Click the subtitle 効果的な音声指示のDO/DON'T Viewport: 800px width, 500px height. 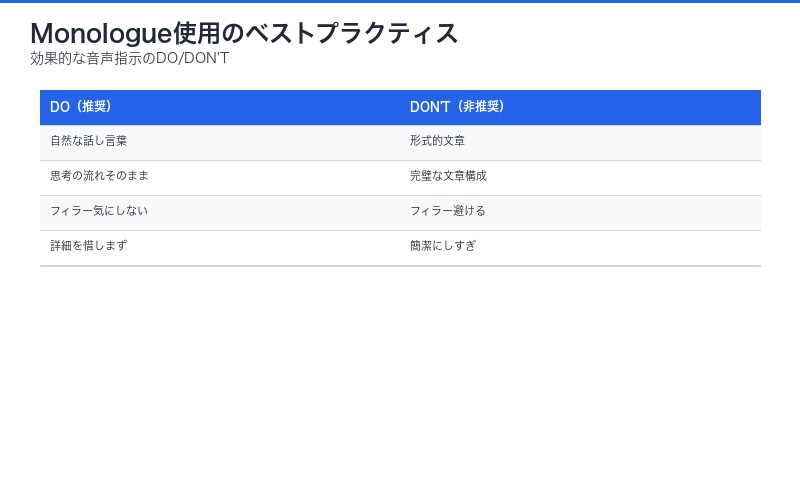tap(130, 58)
